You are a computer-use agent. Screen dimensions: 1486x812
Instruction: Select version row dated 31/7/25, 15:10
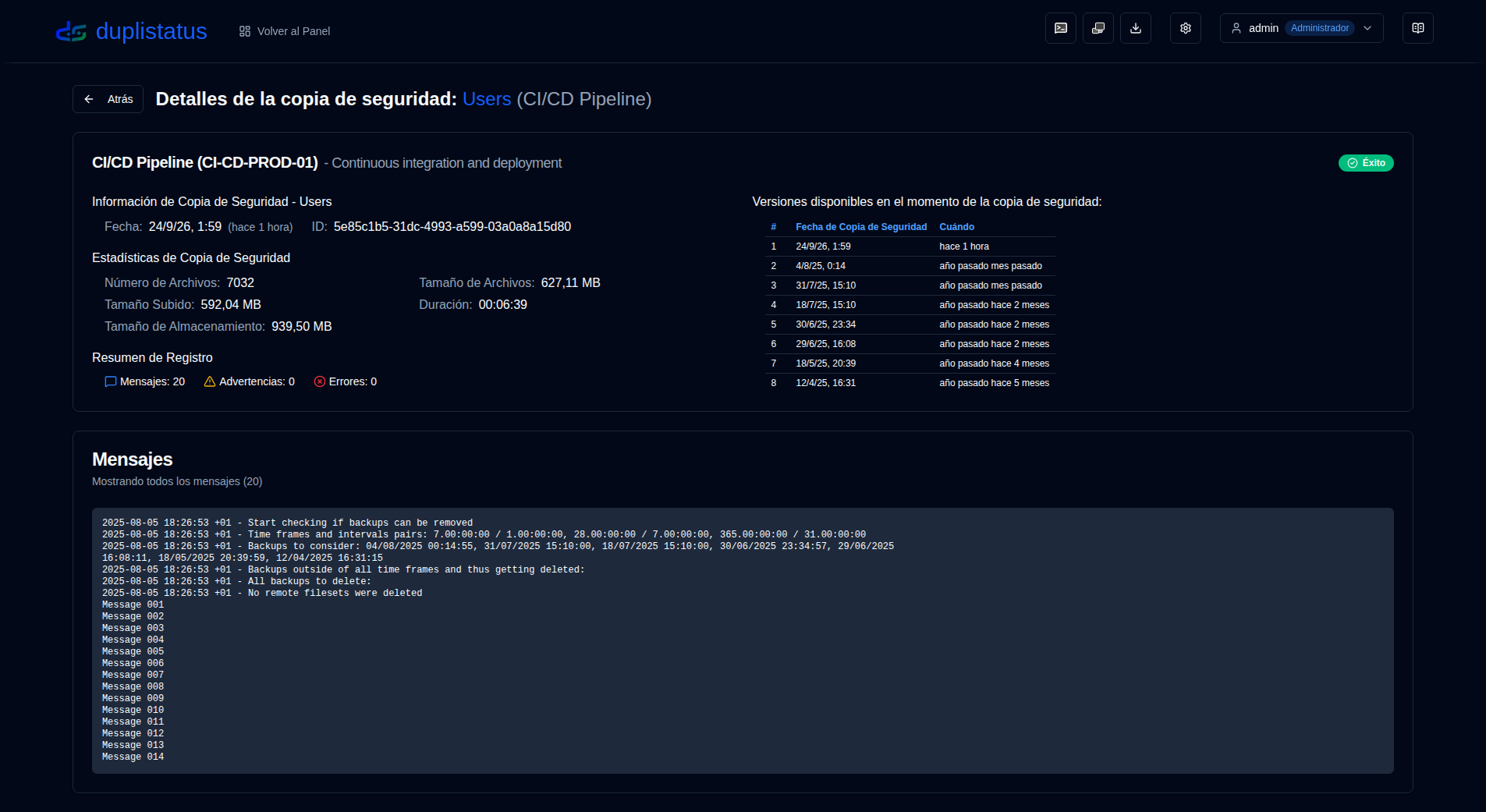coord(910,285)
